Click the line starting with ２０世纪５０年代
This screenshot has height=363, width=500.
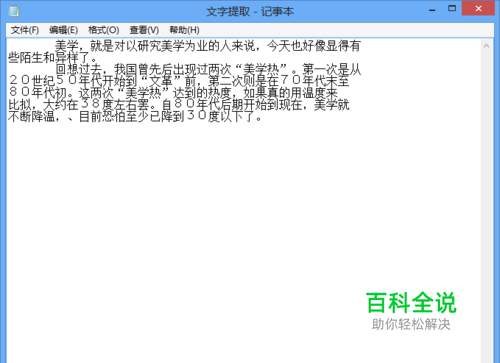(178, 81)
